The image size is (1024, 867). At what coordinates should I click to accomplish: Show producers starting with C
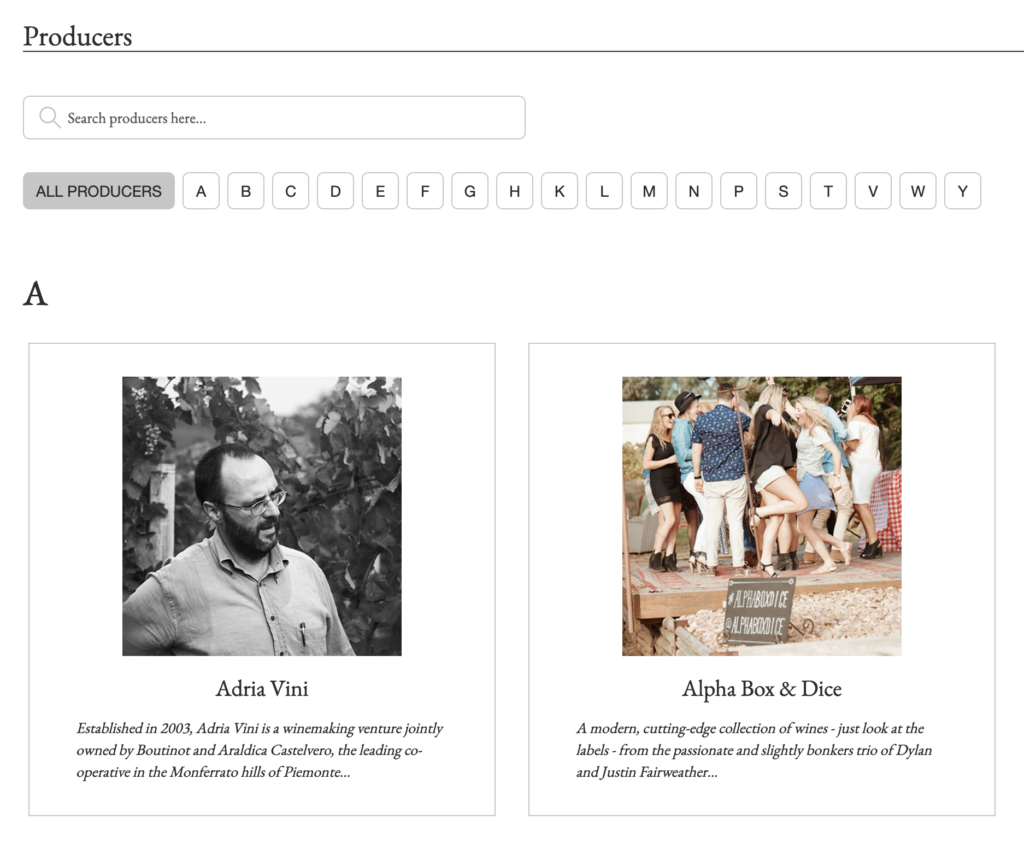click(x=290, y=191)
